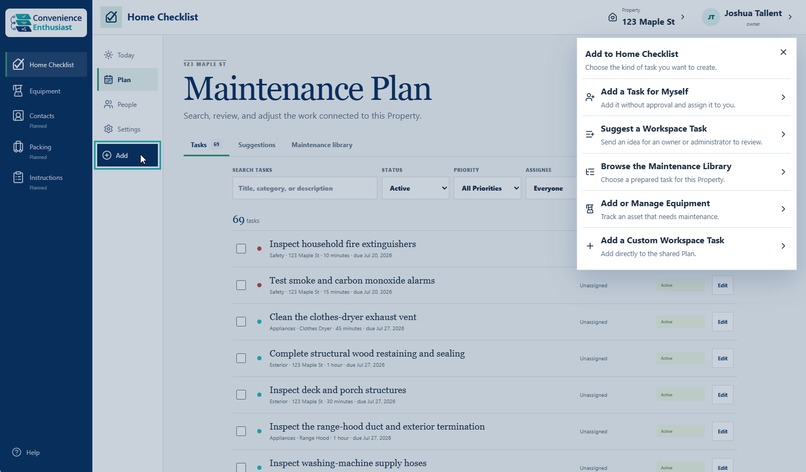Viewport: 806px width, 472px height.
Task: Check the Test smoke and carbon monoxide alarms task
Action: coord(241,285)
